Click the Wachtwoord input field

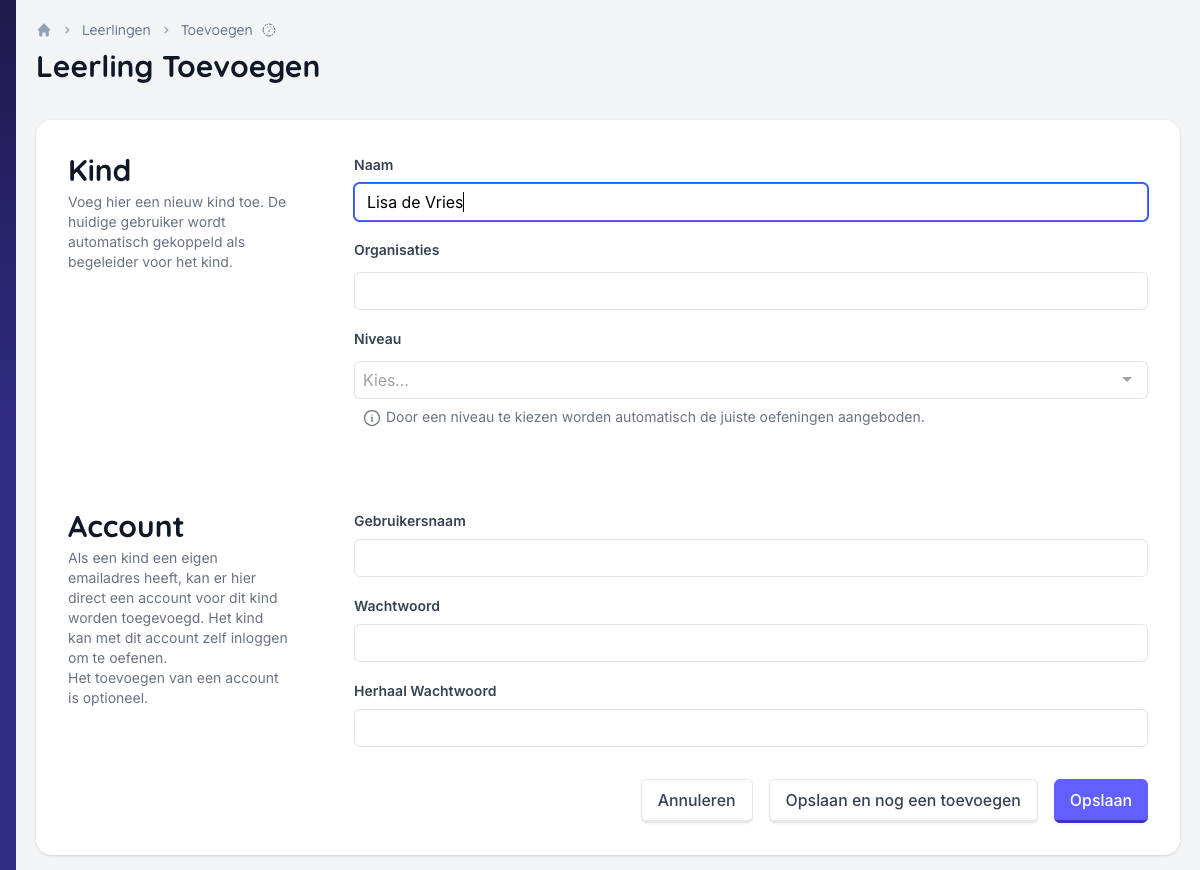click(750, 643)
